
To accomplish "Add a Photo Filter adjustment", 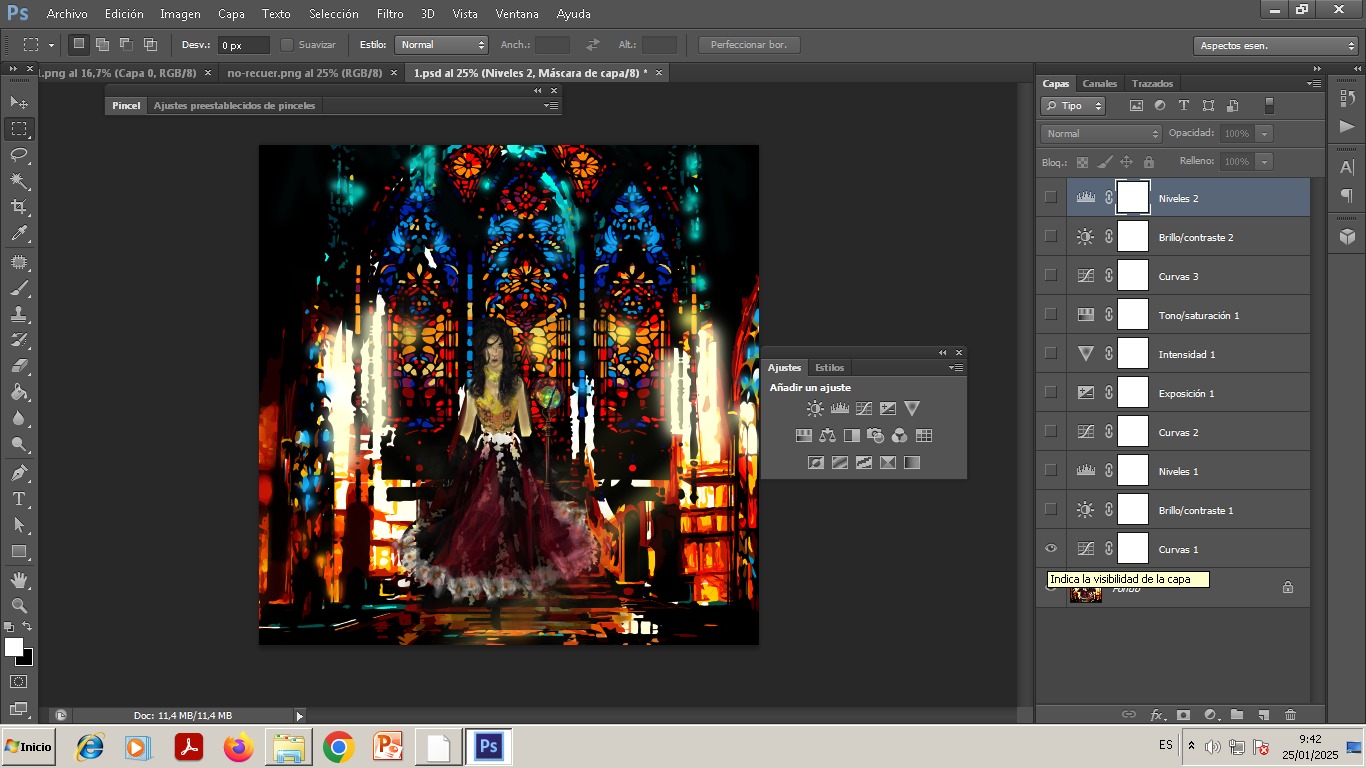I will (876, 435).
